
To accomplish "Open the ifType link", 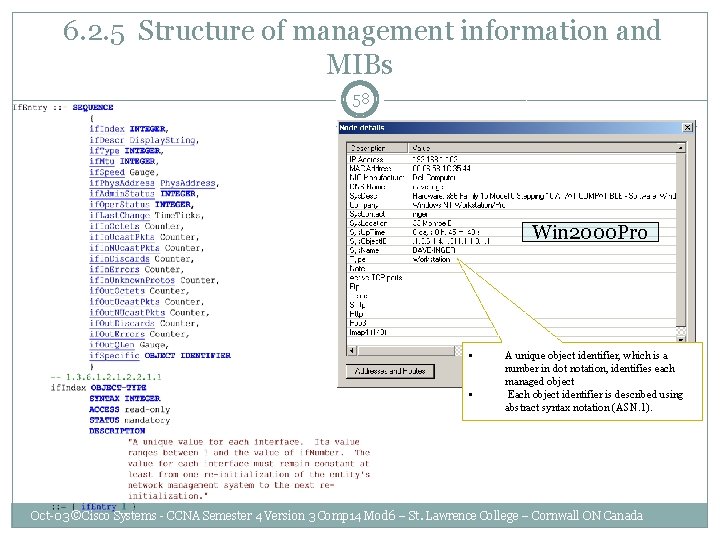I will pyautogui.click(x=104, y=151).
